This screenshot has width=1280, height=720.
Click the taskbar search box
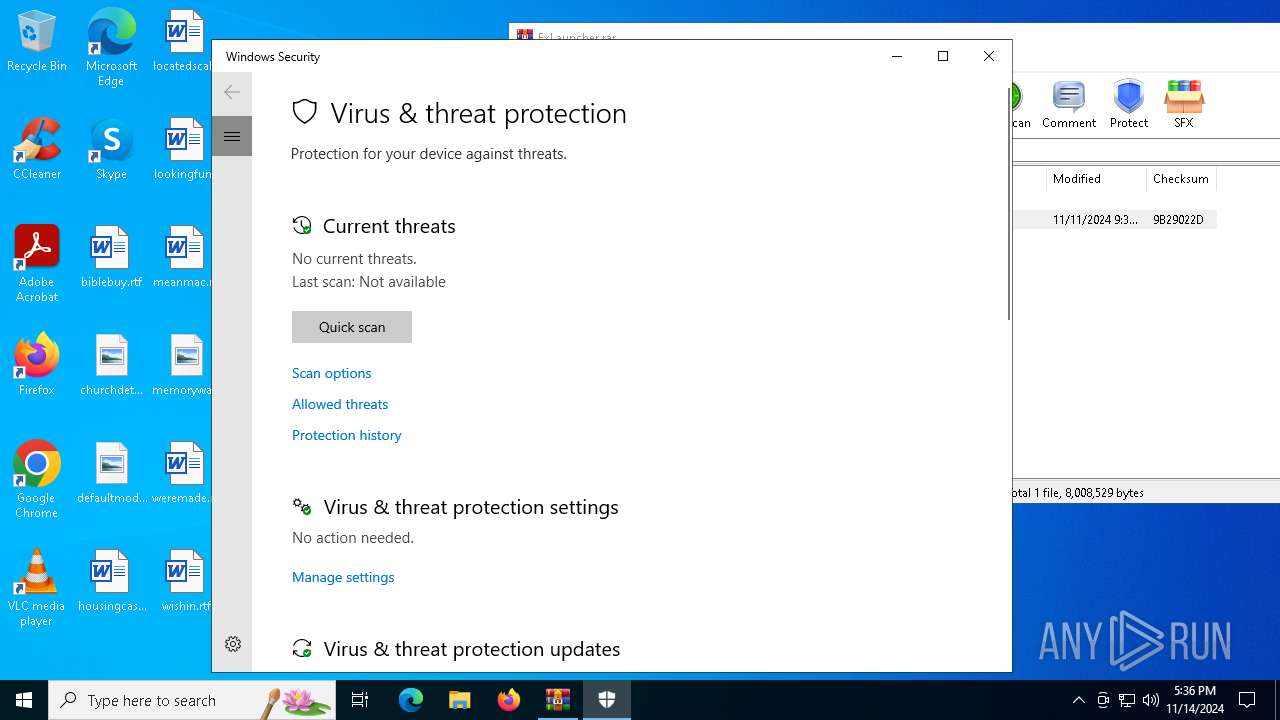[x=192, y=700]
